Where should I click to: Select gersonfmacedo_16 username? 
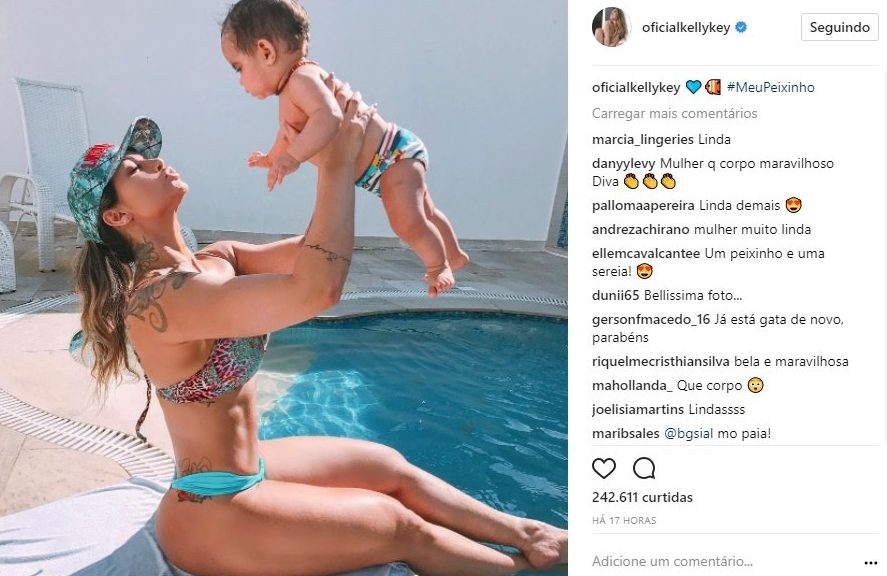click(651, 320)
